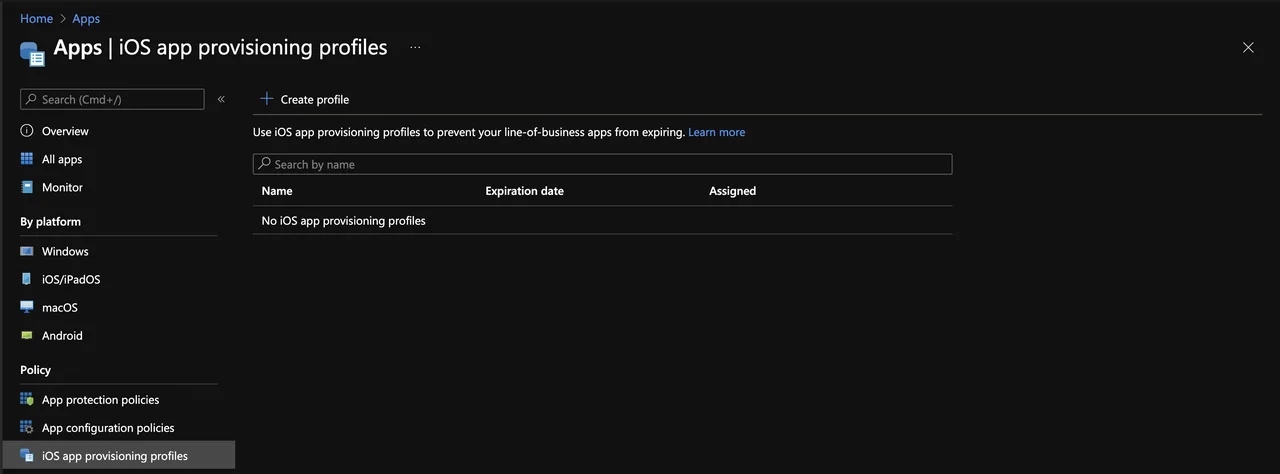The height and width of the screenshot is (474, 1280).
Task: Go to Home breadcrumb
Action: [36, 18]
